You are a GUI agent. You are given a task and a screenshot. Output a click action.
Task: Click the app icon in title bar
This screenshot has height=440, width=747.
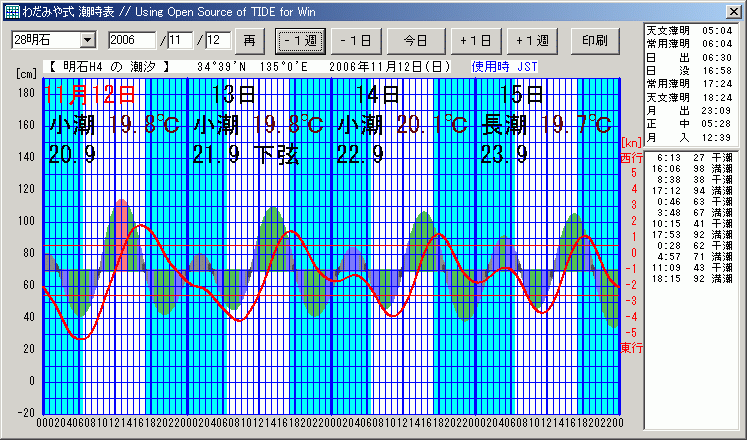click(x=10, y=10)
